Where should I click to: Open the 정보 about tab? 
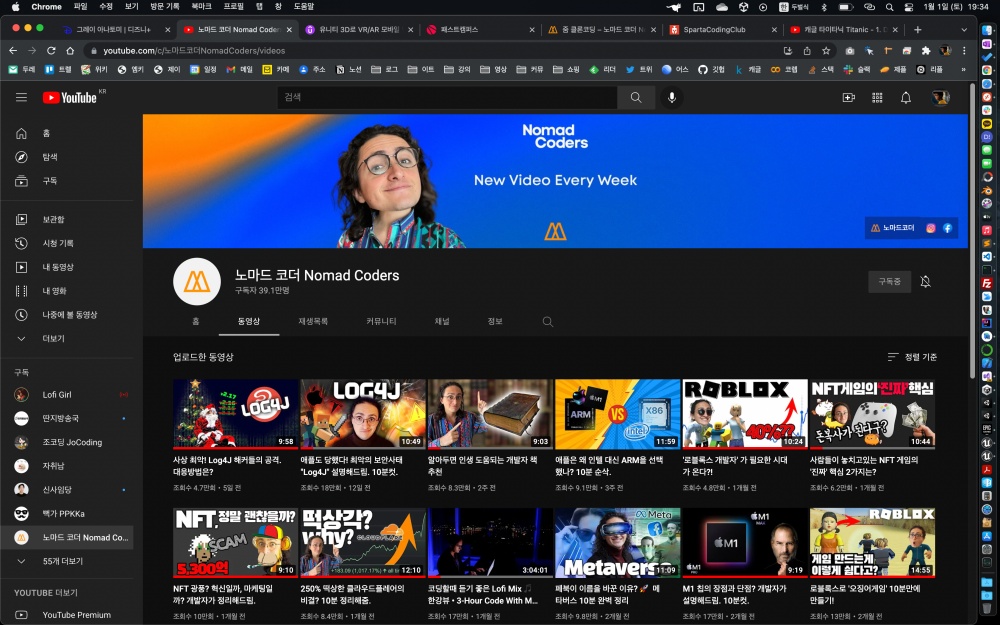(x=495, y=321)
